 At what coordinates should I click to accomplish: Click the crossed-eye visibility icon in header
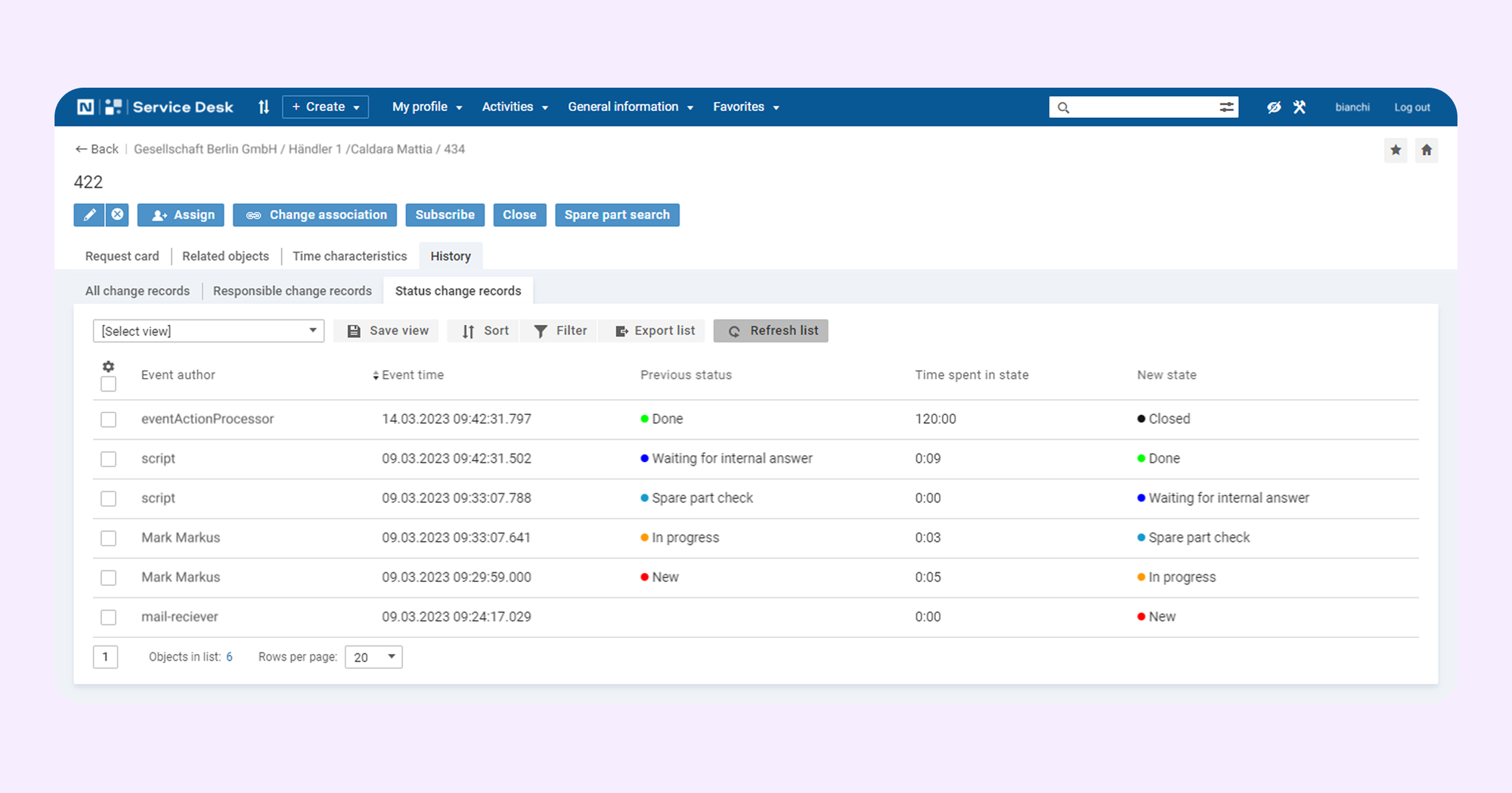[x=1274, y=107]
